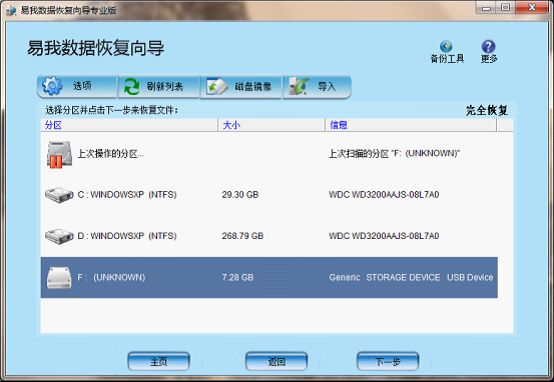This screenshot has height=382, width=554.
Task: Click WDC WD3200AAJS info in C: row
Action: point(384,195)
